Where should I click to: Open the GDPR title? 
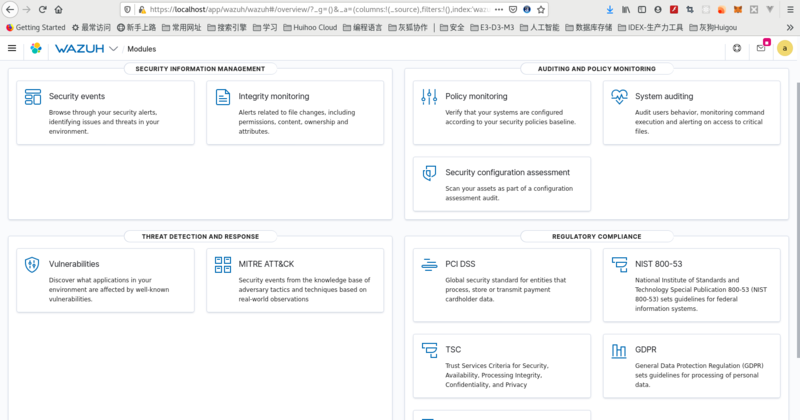[x=645, y=350]
